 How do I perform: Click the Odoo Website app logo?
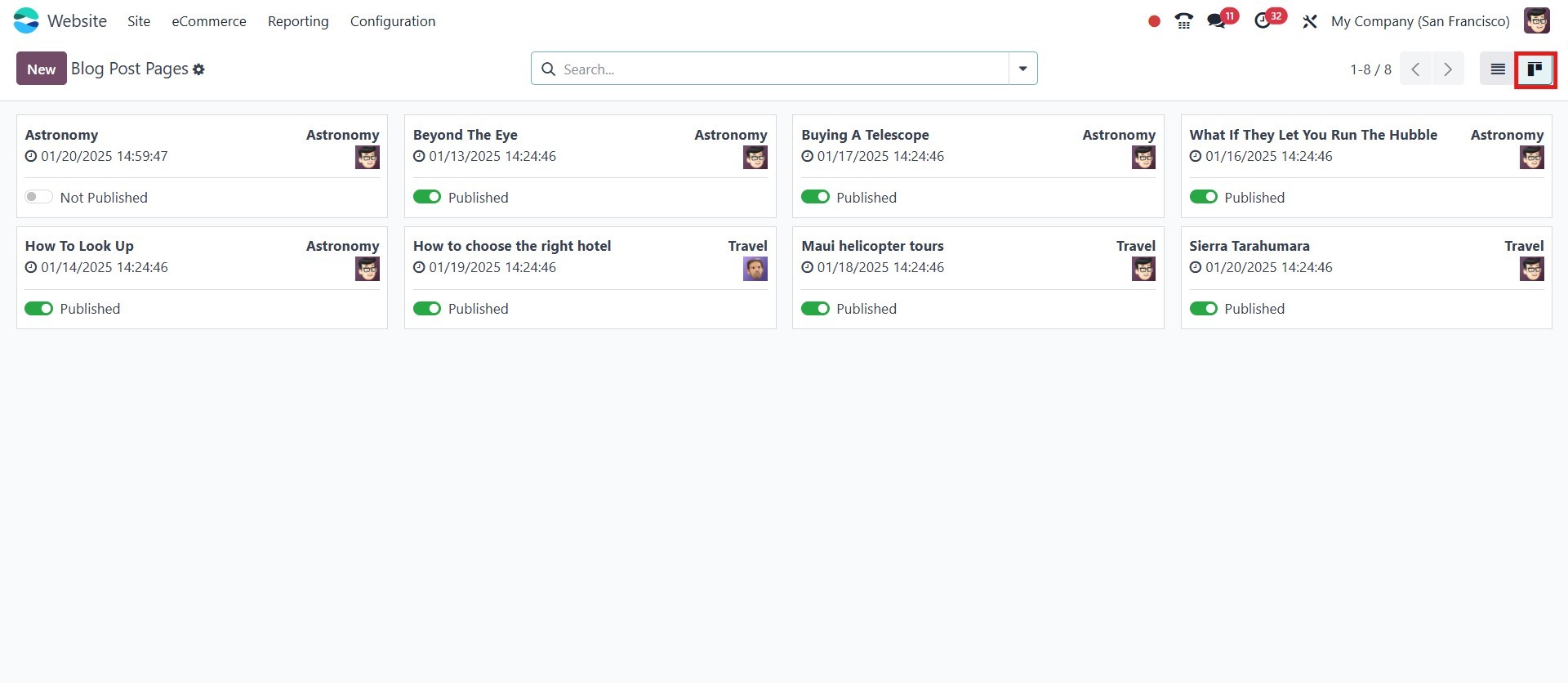click(26, 20)
